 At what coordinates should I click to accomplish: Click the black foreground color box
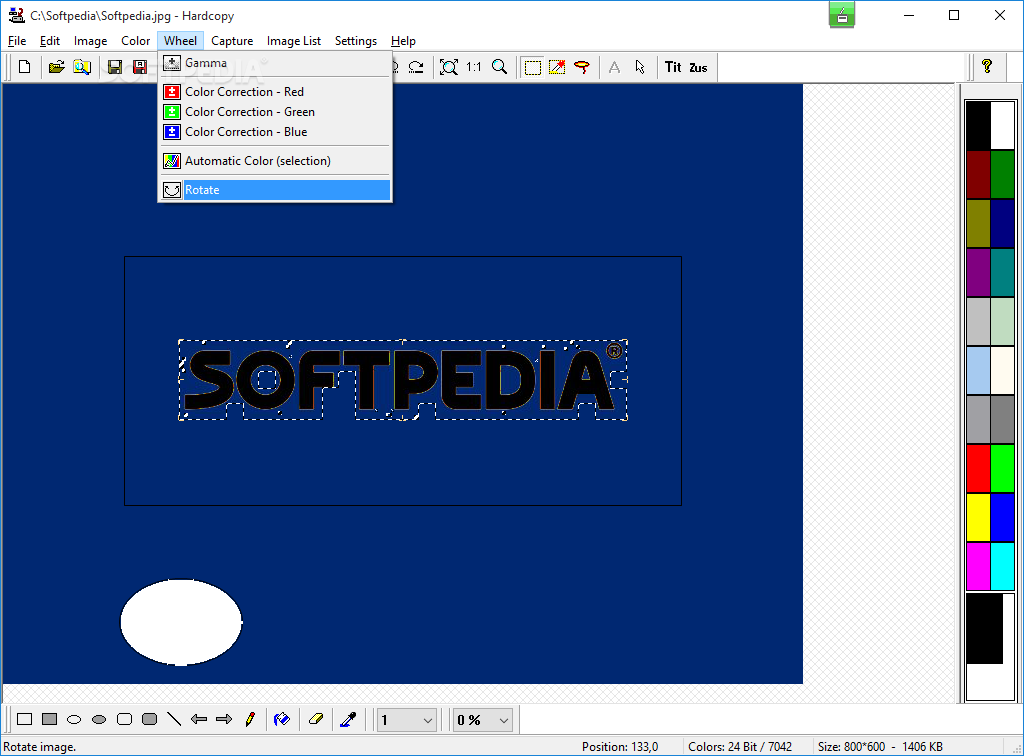(x=984, y=629)
